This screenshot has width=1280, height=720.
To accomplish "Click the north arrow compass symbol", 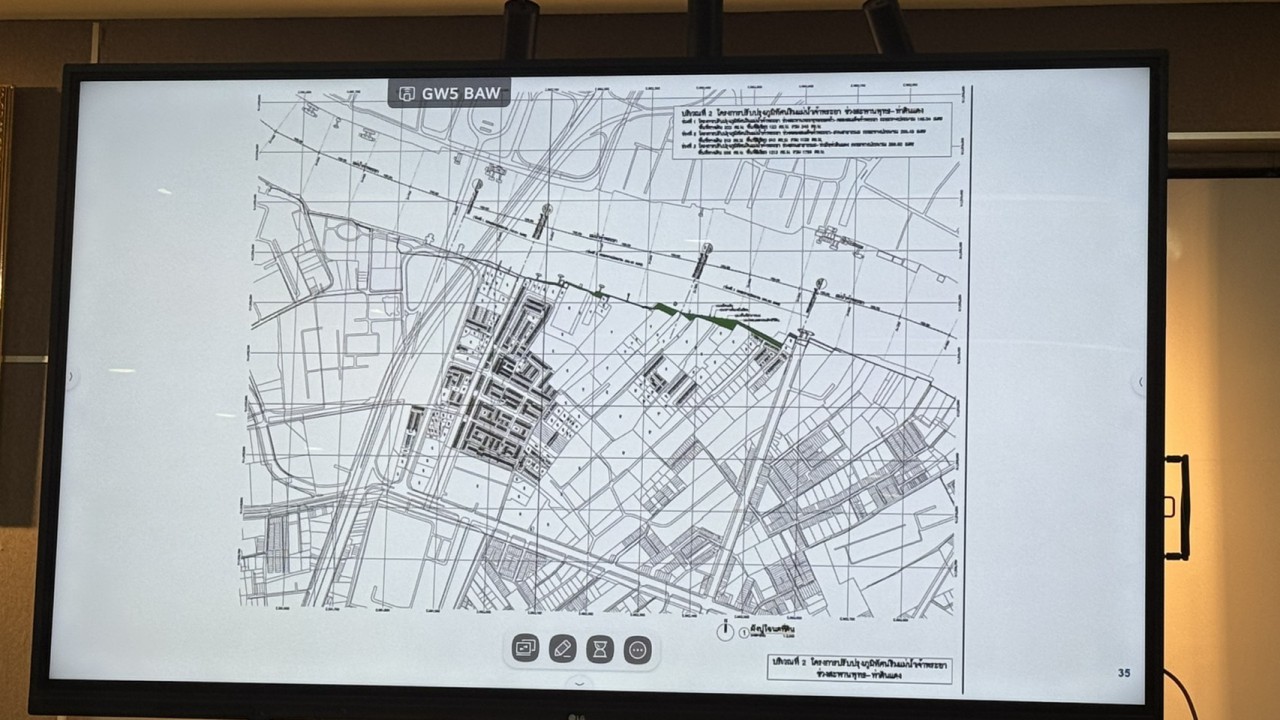I will coord(724,631).
